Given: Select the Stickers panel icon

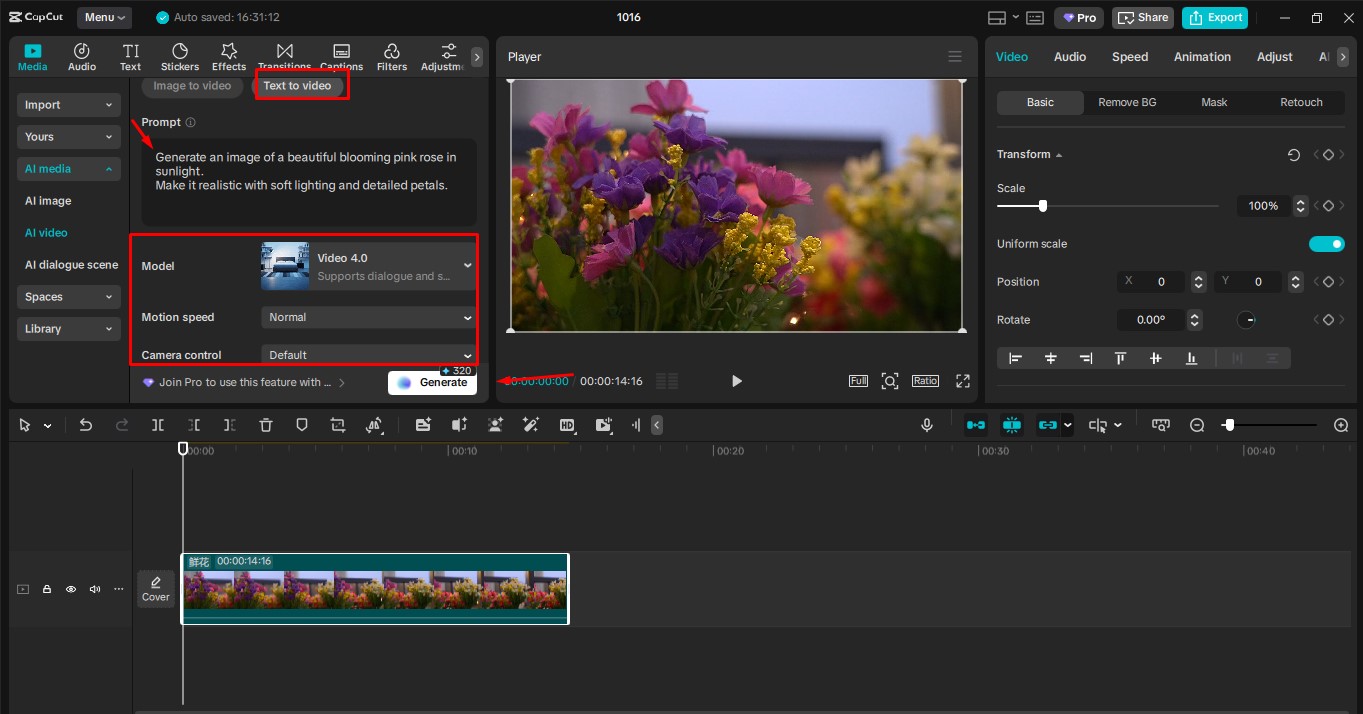Looking at the screenshot, I should tap(180, 55).
